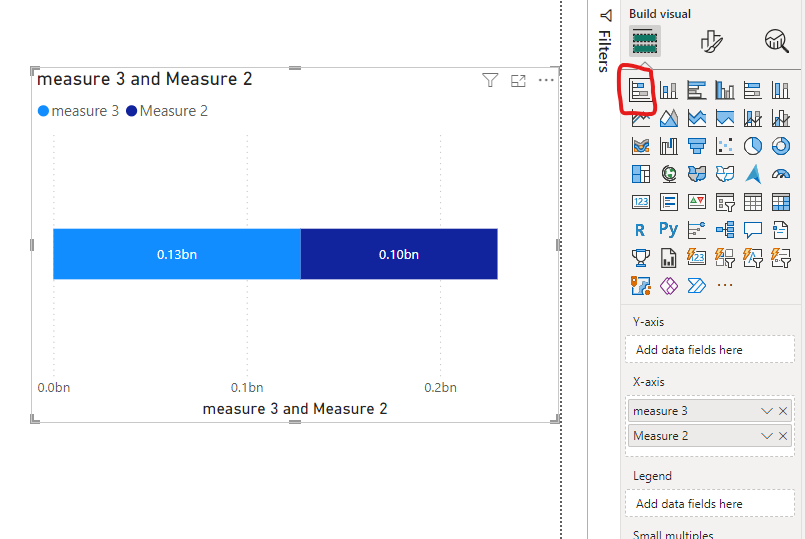Pick the 100% stacked column chart
Screen dimensions: 805x539
click(x=781, y=91)
